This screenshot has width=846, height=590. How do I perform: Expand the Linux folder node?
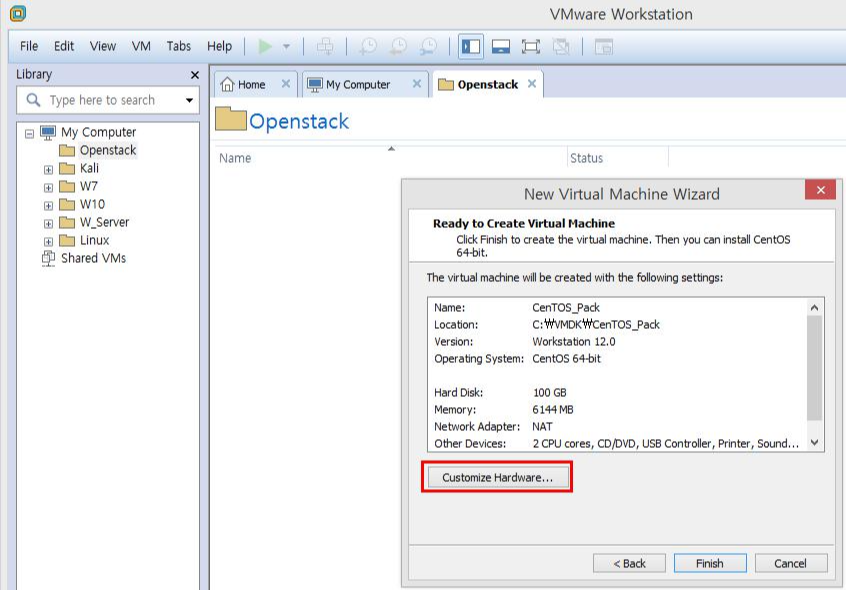click(49, 242)
